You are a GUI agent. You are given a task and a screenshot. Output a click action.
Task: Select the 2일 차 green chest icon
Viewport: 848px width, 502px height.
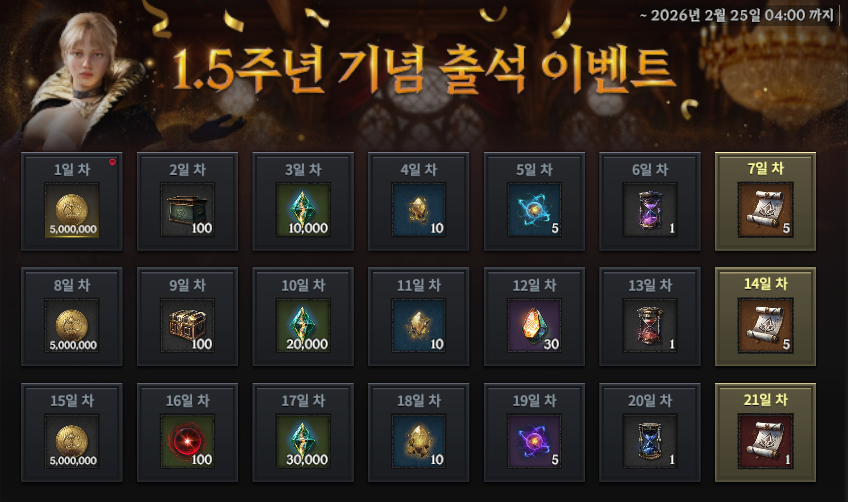coord(187,210)
